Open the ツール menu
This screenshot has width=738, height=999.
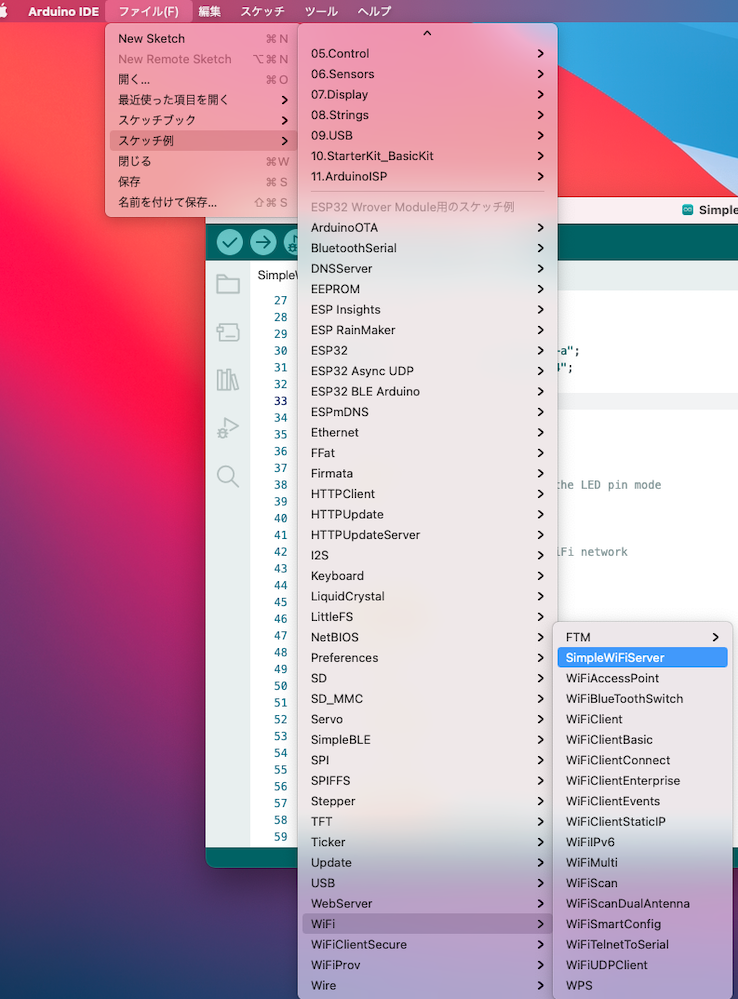pos(321,11)
